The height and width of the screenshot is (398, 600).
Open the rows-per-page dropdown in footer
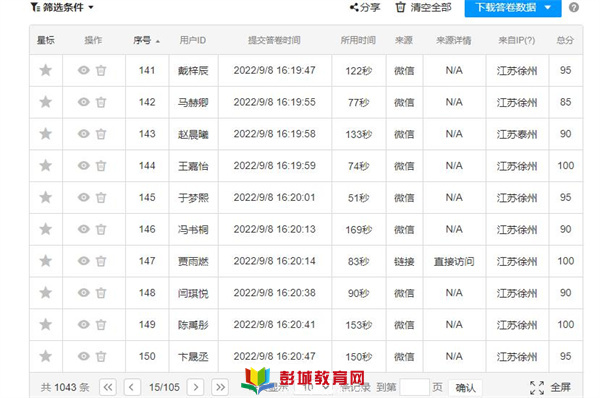314,388
